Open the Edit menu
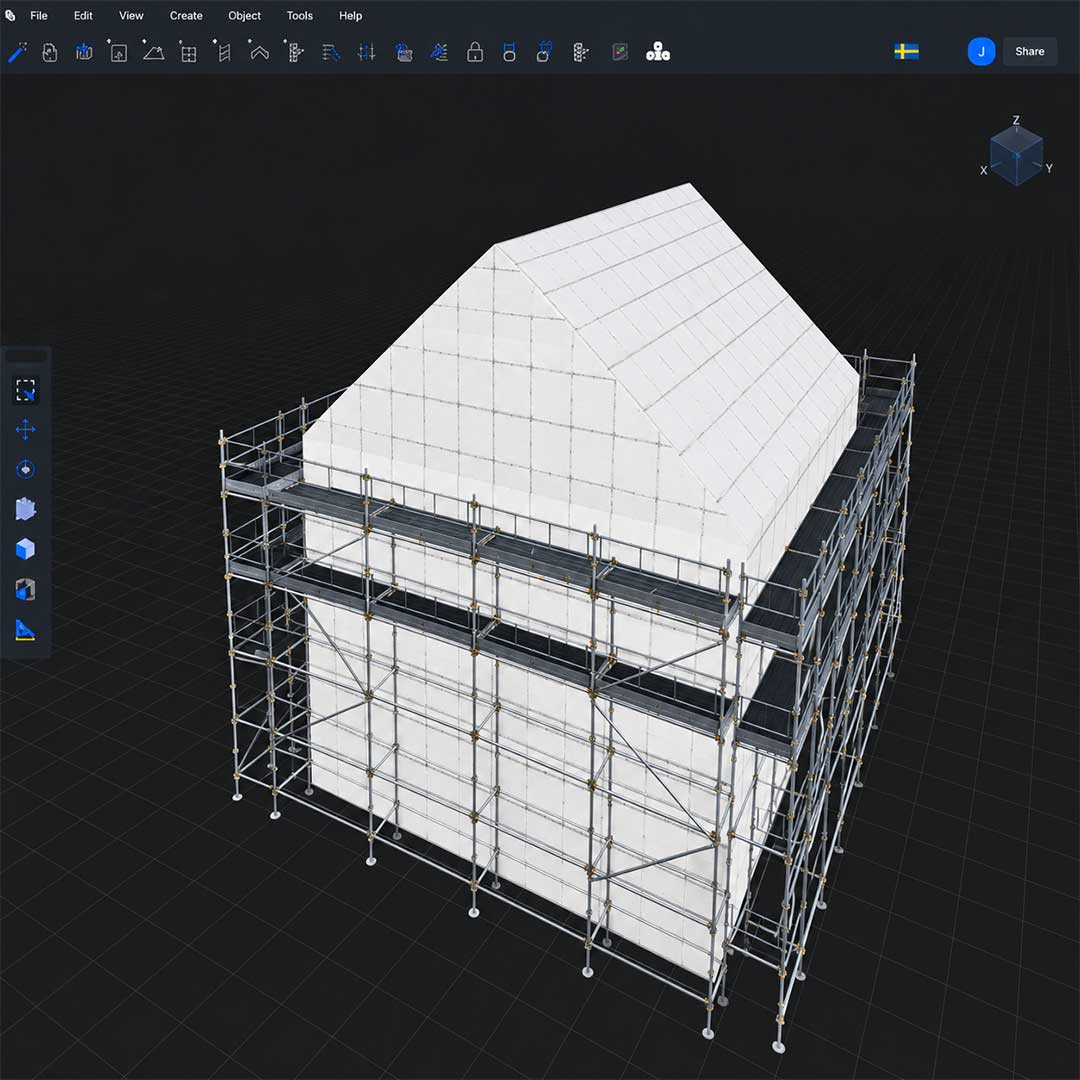 (83, 15)
